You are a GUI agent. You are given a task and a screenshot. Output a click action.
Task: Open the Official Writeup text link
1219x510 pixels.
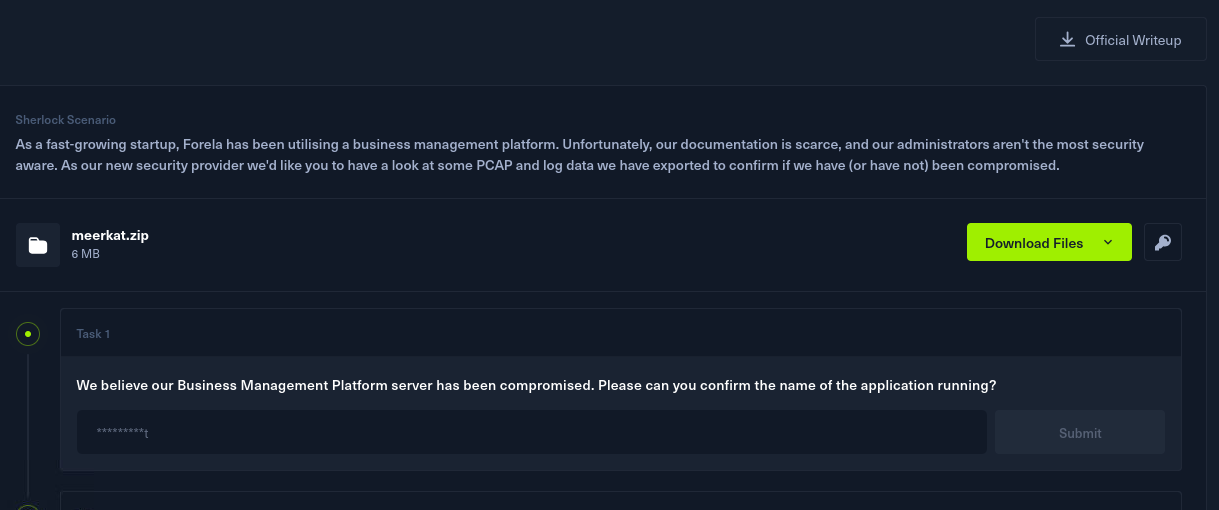(x=1133, y=40)
